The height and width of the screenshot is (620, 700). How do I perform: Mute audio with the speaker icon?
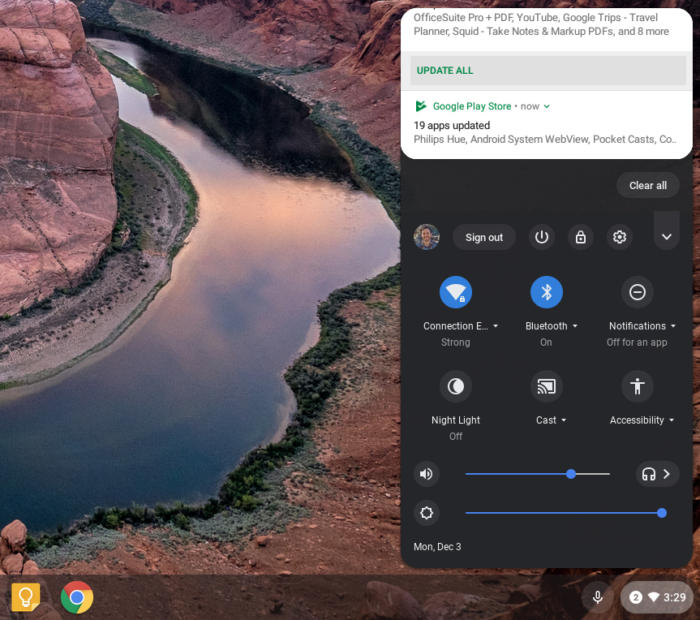pyautogui.click(x=426, y=474)
